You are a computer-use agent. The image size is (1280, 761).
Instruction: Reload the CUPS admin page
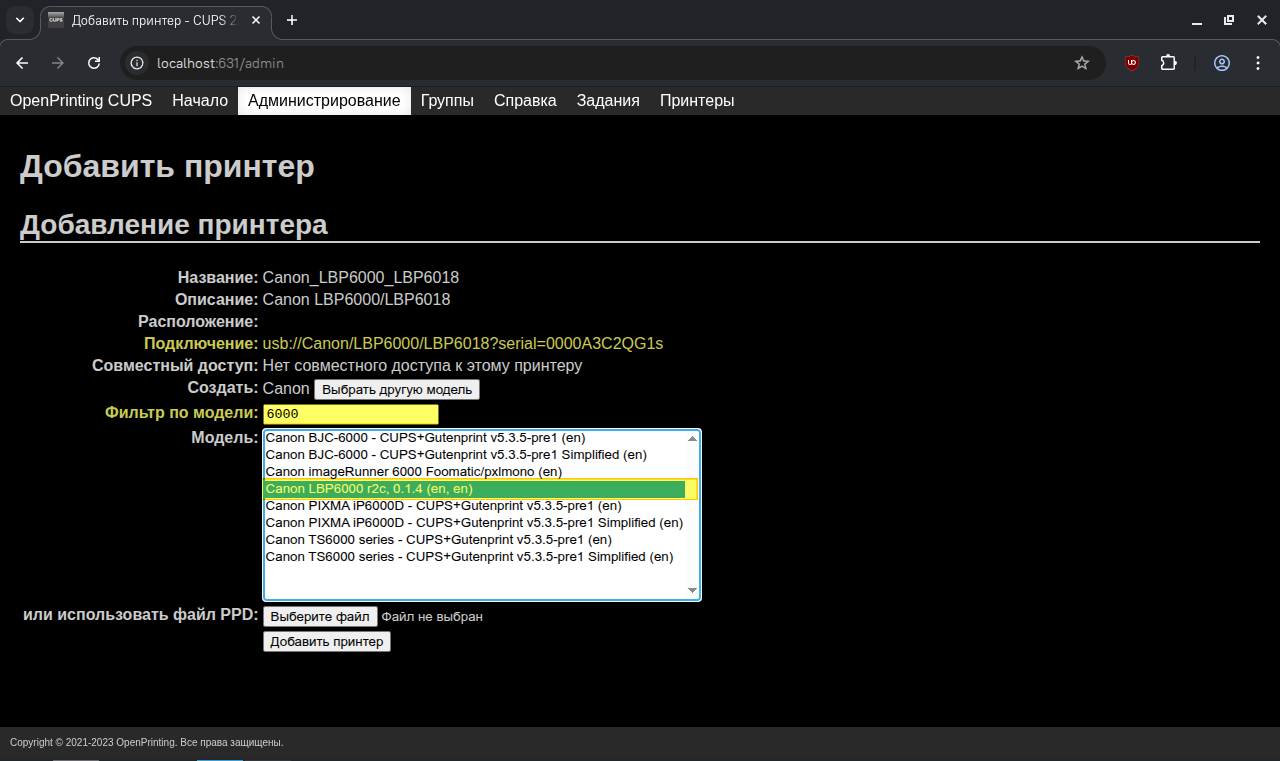point(94,63)
